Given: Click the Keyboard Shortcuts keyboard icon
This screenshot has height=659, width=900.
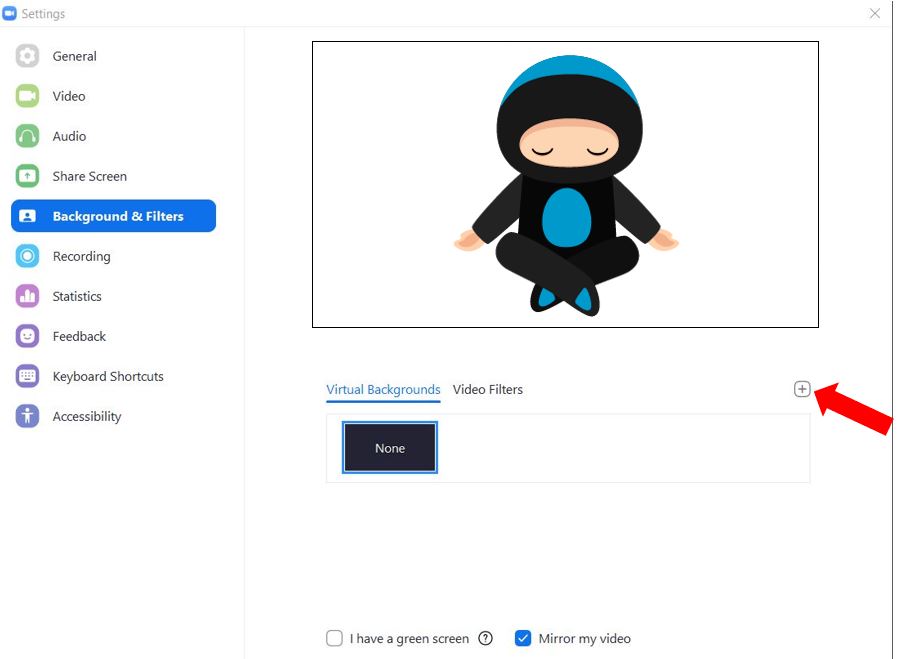Looking at the screenshot, I should click(x=27, y=376).
